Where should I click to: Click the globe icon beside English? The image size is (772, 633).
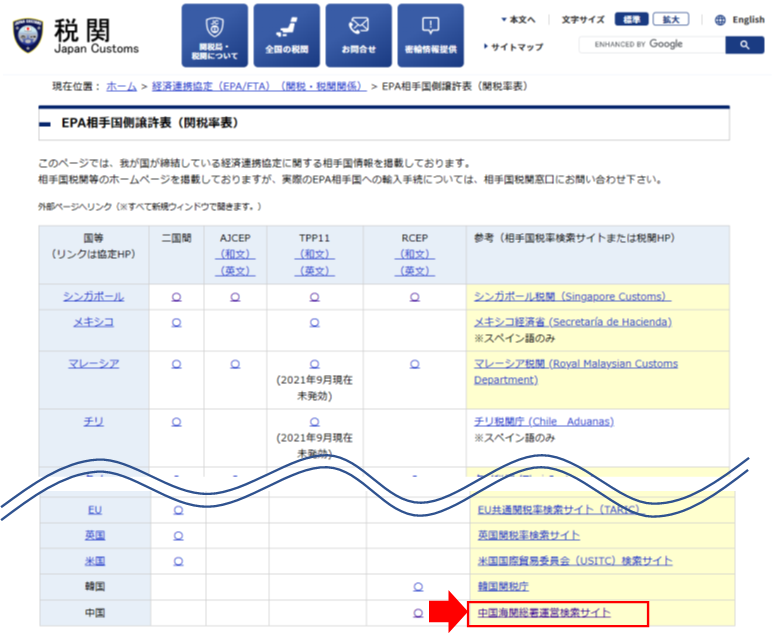tap(720, 20)
